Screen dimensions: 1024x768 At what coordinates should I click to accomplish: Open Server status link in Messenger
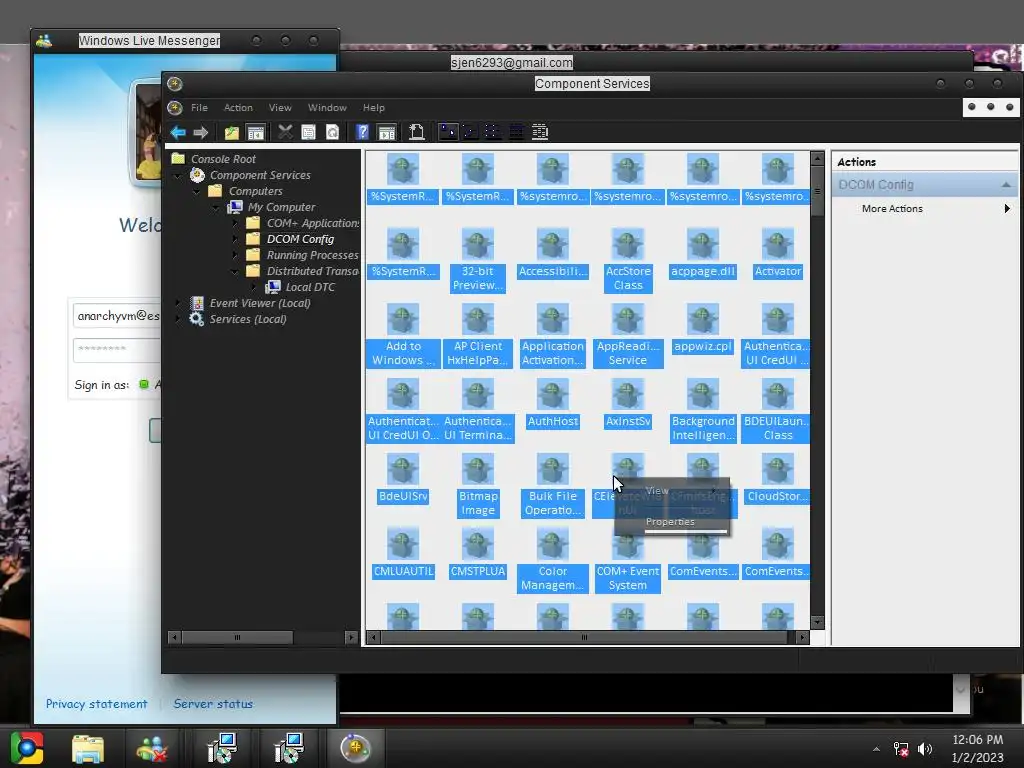(213, 704)
